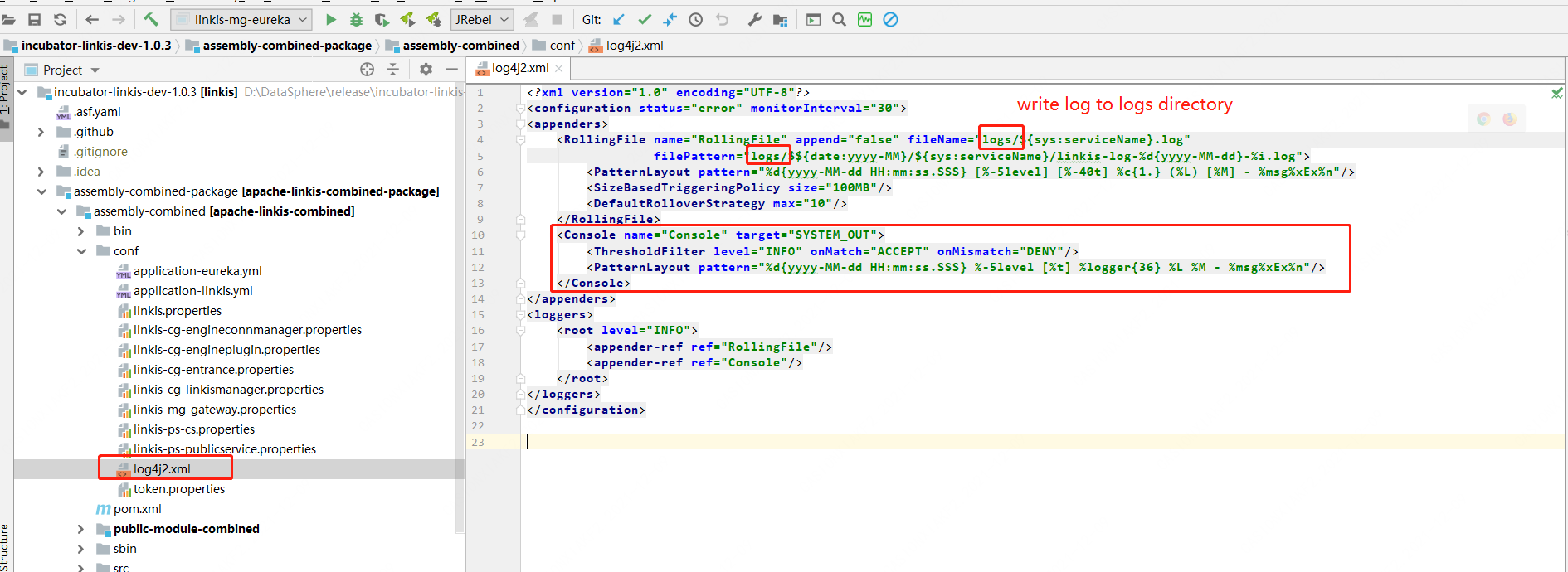Image resolution: width=1568 pixels, height=572 pixels.
Task: Click Git update project arrow
Action: [x=619, y=19]
